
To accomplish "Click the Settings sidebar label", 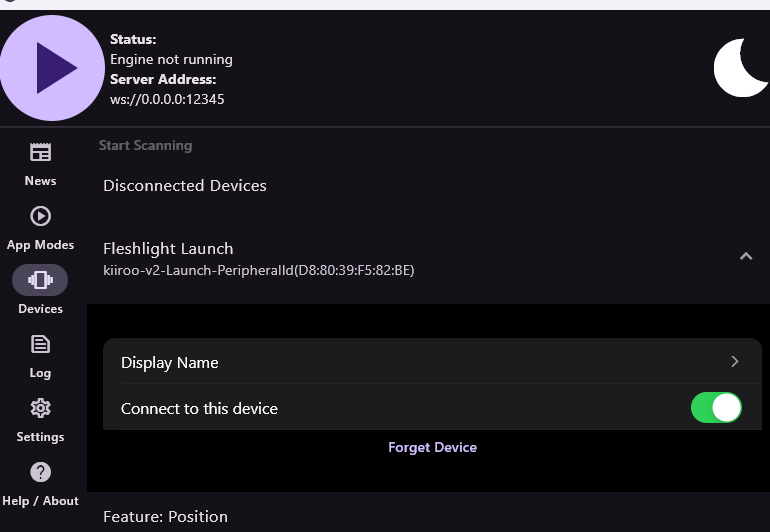I will click(40, 437).
